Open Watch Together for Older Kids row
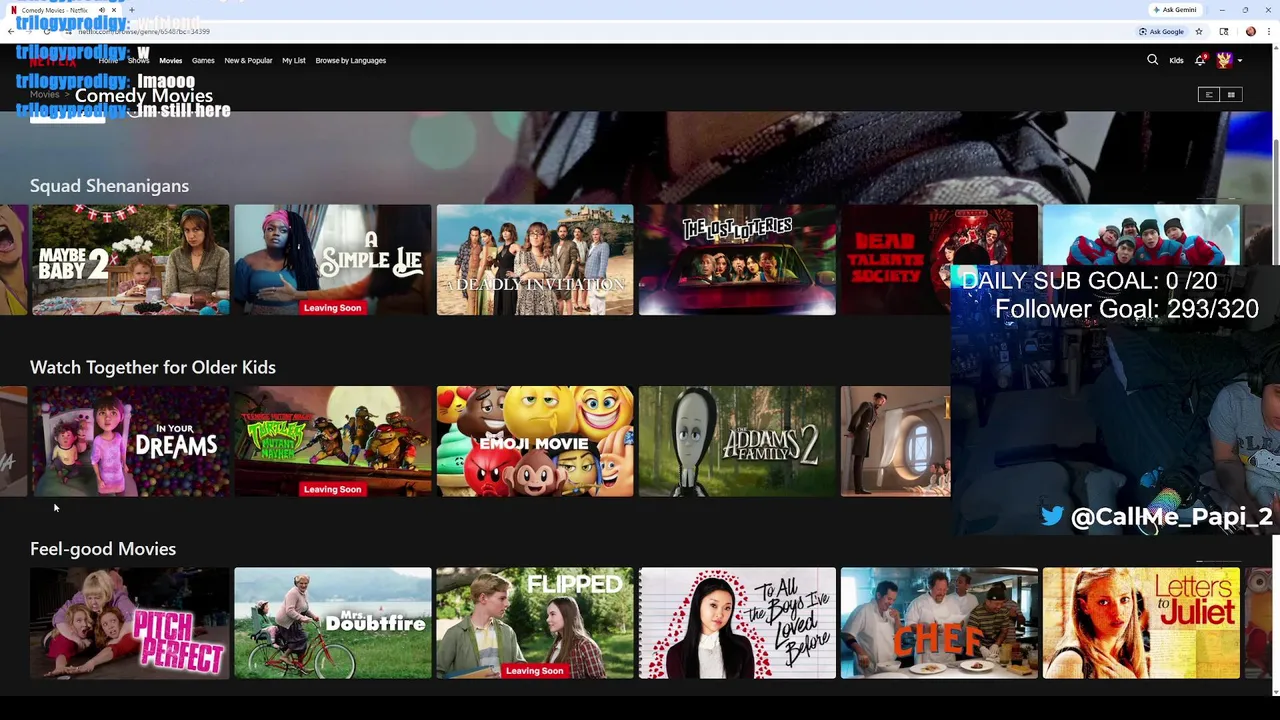1280x720 pixels. (x=153, y=367)
